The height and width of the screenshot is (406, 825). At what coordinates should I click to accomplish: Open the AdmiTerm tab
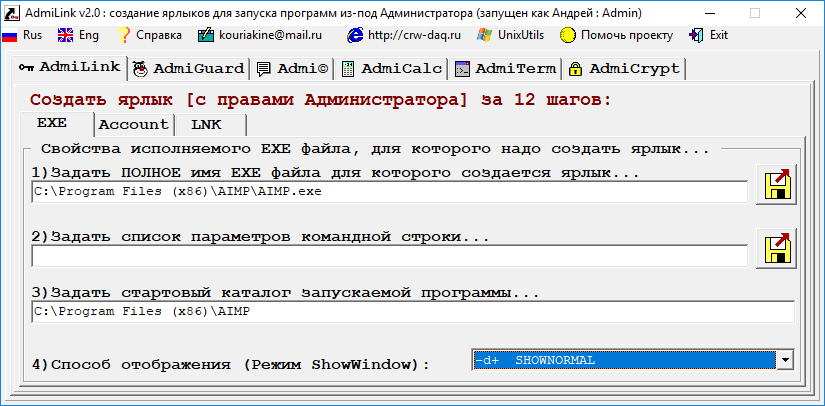click(x=505, y=69)
